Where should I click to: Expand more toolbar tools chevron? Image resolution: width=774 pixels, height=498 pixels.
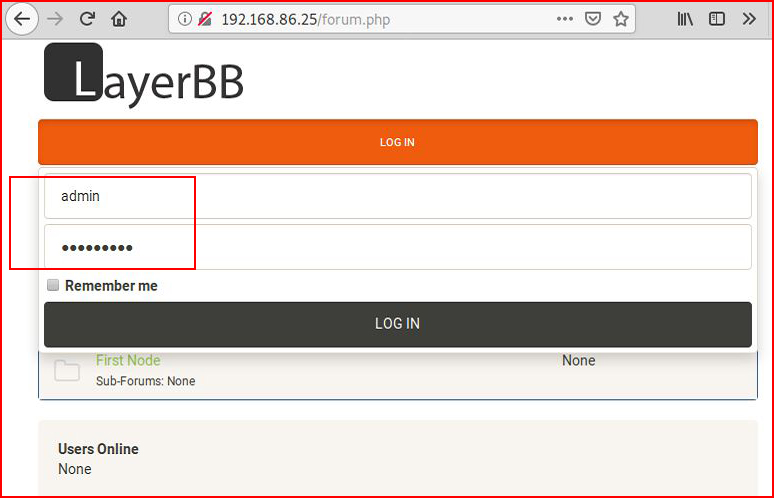(x=749, y=19)
